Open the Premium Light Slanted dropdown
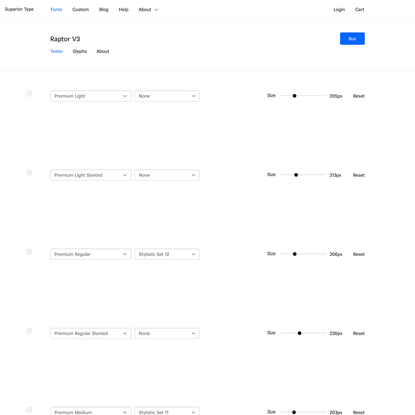This screenshot has width=415, height=415. click(91, 175)
